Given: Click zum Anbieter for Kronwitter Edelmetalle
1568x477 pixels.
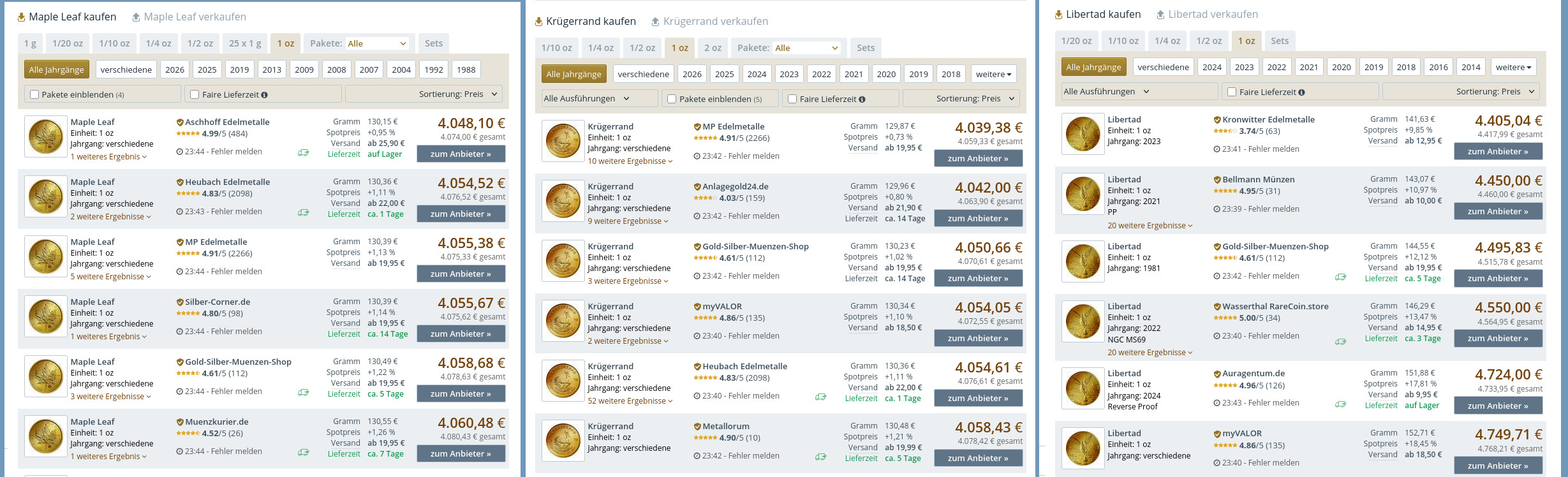Looking at the screenshot, I should [1498, 152].
